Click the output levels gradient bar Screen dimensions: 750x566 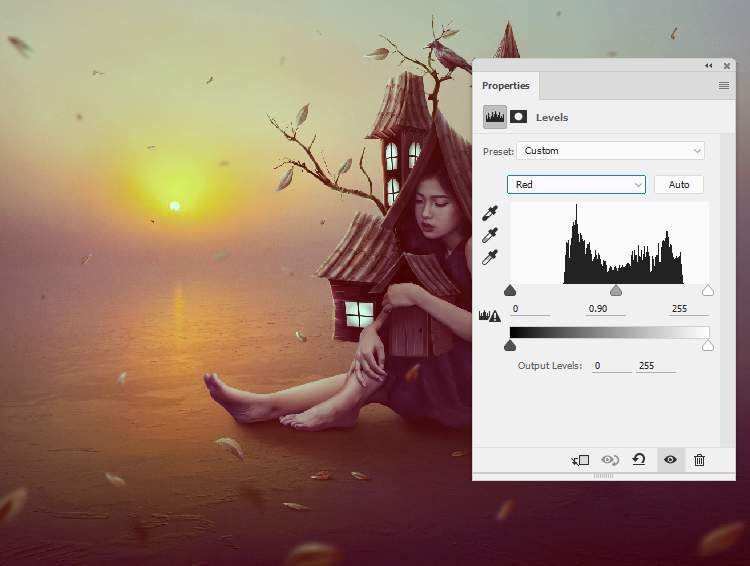point(610,333)
